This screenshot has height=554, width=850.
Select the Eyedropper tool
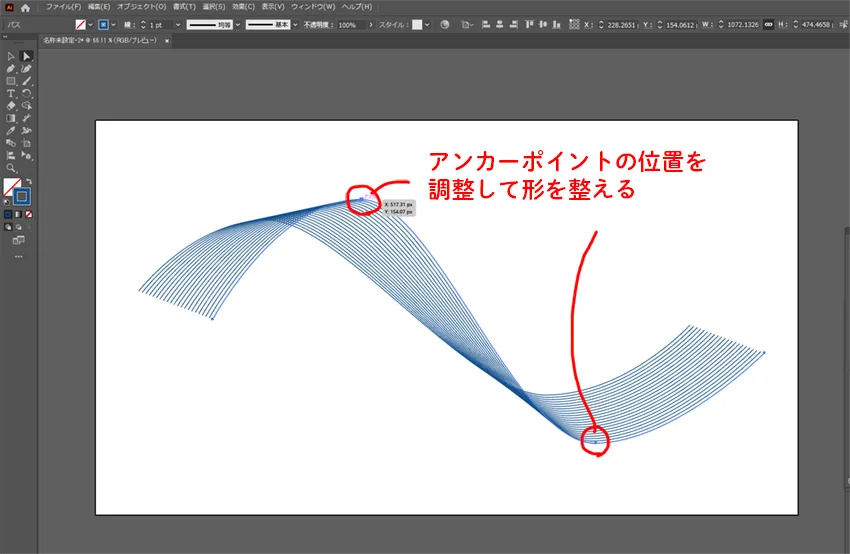click(11, 130)
